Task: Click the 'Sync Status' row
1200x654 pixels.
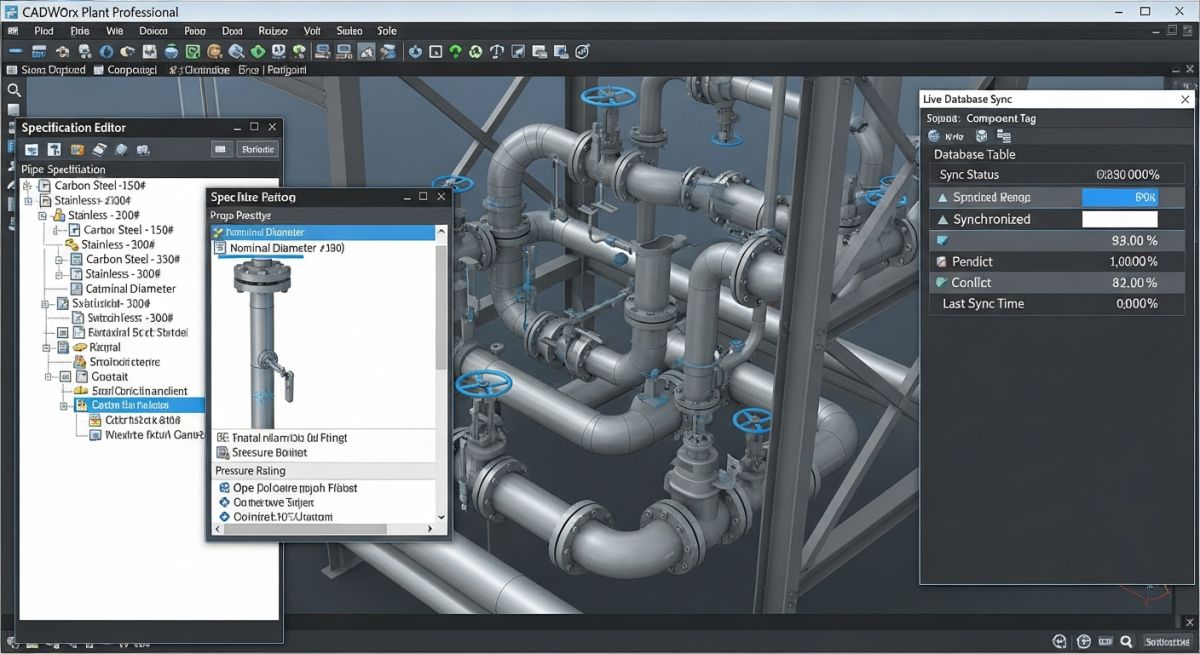Action: [1059, 175]
